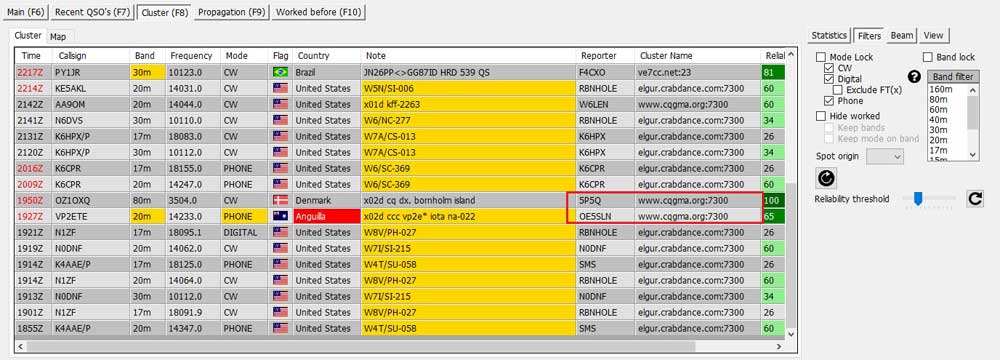Click the cluster table scroll up arrow
Screen dimensions: 1000x360
click(791, 56)
